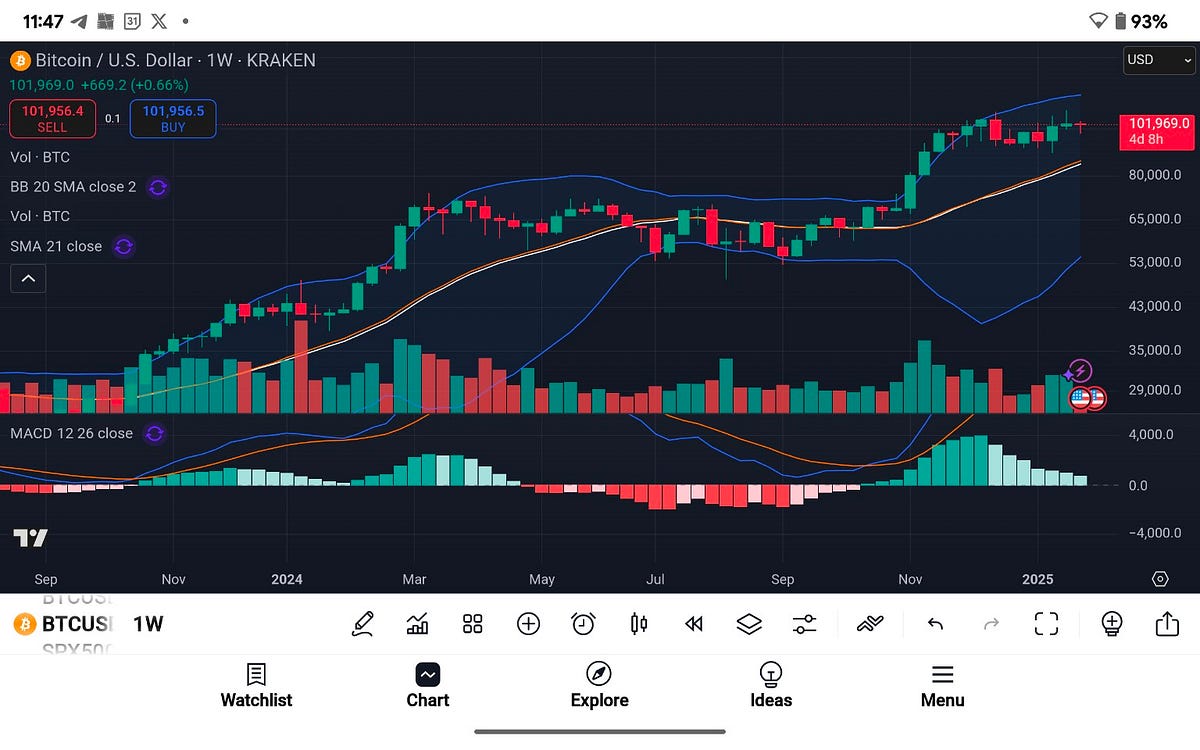Start bar replay with the rewind icon
The width and height of the screenshot is (1200, 750).
[x=693, y=623]
